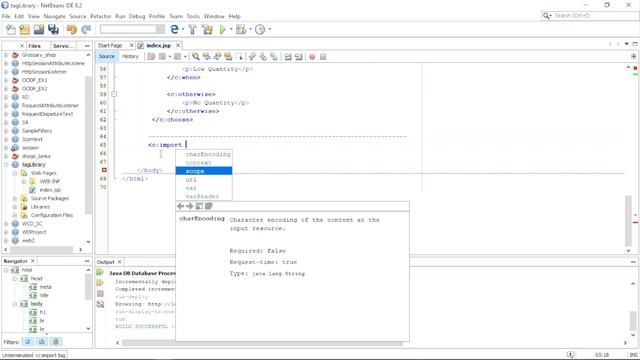Click the browser selection icon in toolbar
640x360 pixels.
174,29
